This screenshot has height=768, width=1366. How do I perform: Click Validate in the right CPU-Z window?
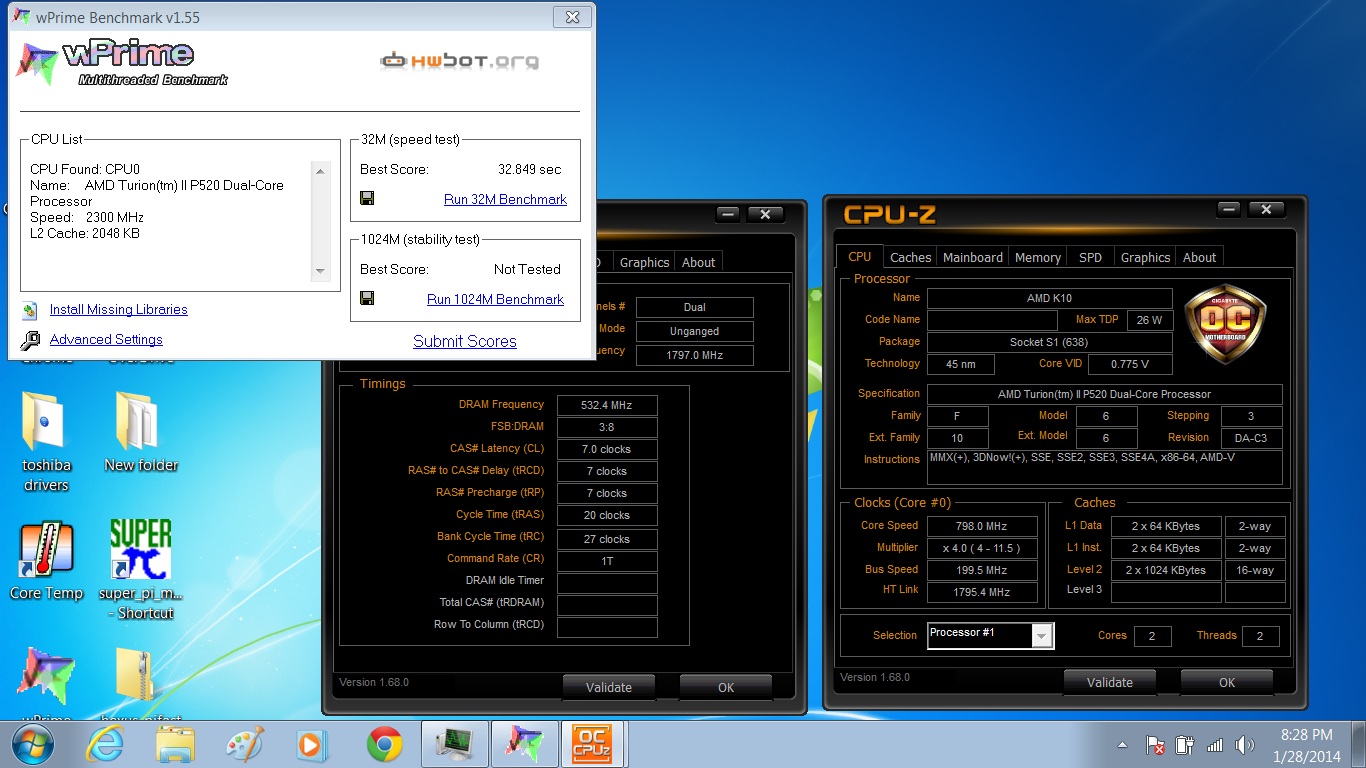pyautogui.click(x=1110, y=682)
